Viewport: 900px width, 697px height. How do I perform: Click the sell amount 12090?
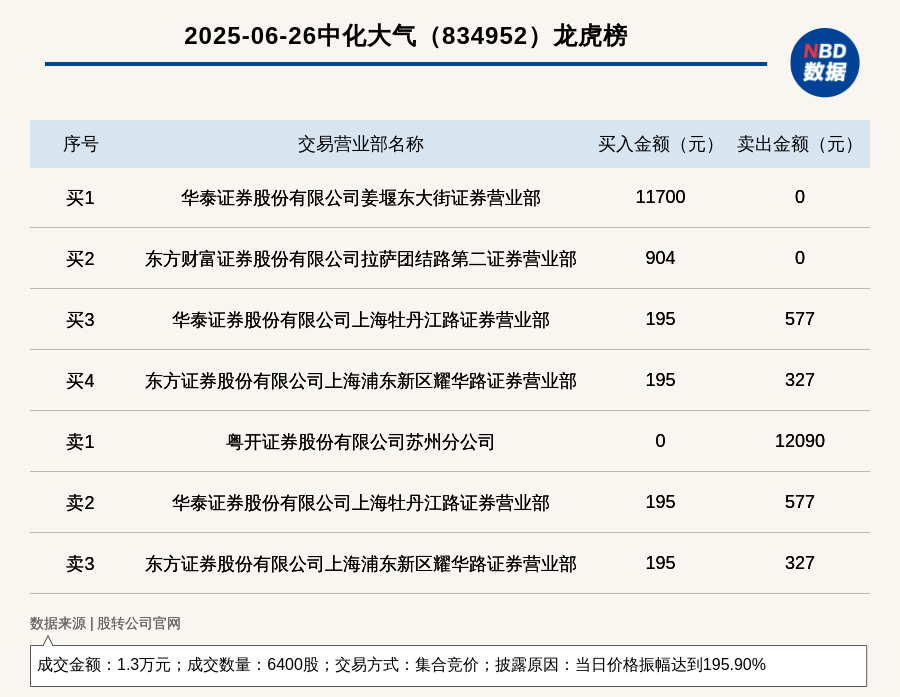800,441
